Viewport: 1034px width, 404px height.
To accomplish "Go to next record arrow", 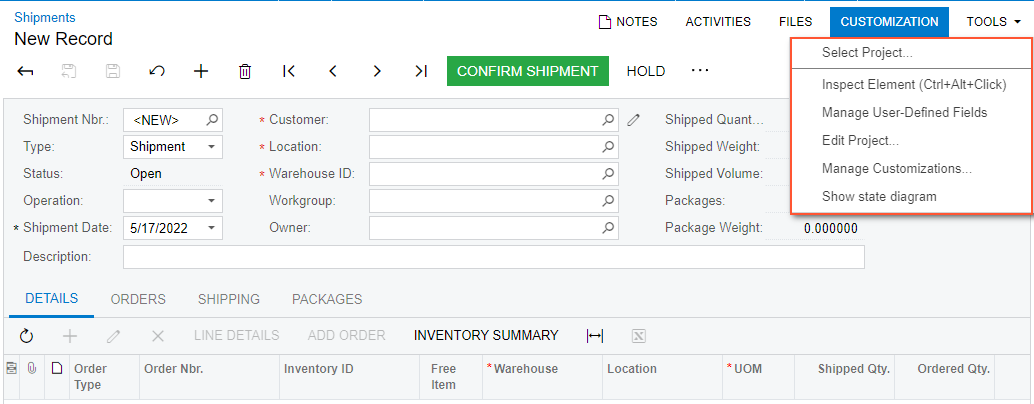I will 377,71.
